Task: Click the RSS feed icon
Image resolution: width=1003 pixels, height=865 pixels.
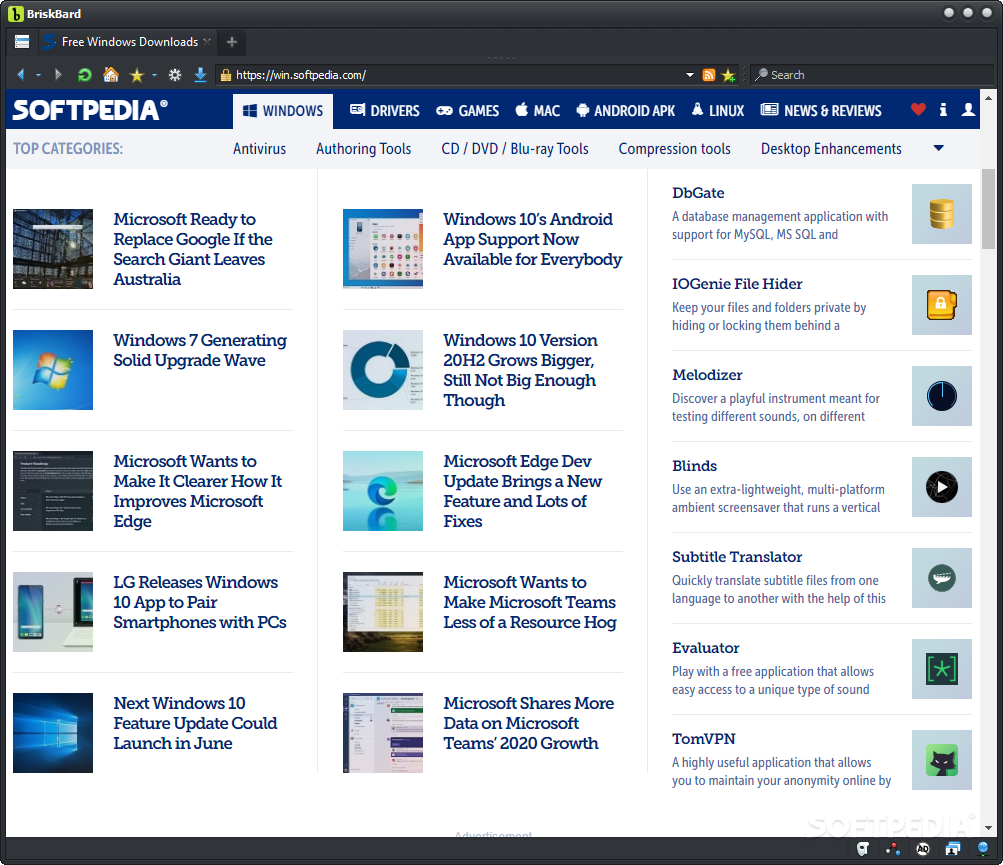Action: [x=709, y=75]
